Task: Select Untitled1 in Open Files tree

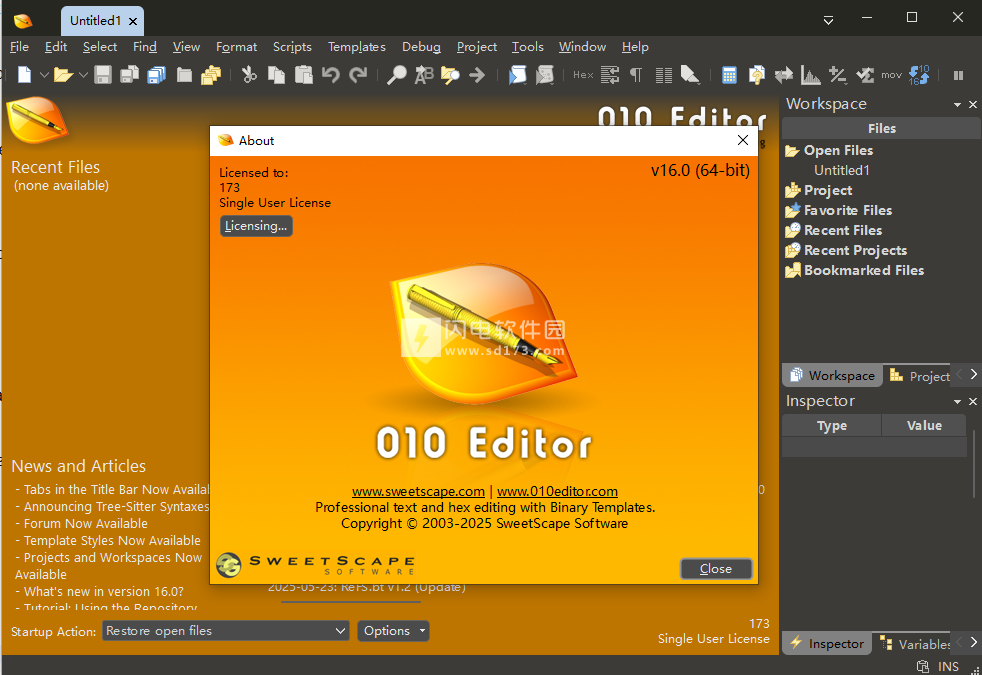Action: pyautogui.click(x=842, y=170)
